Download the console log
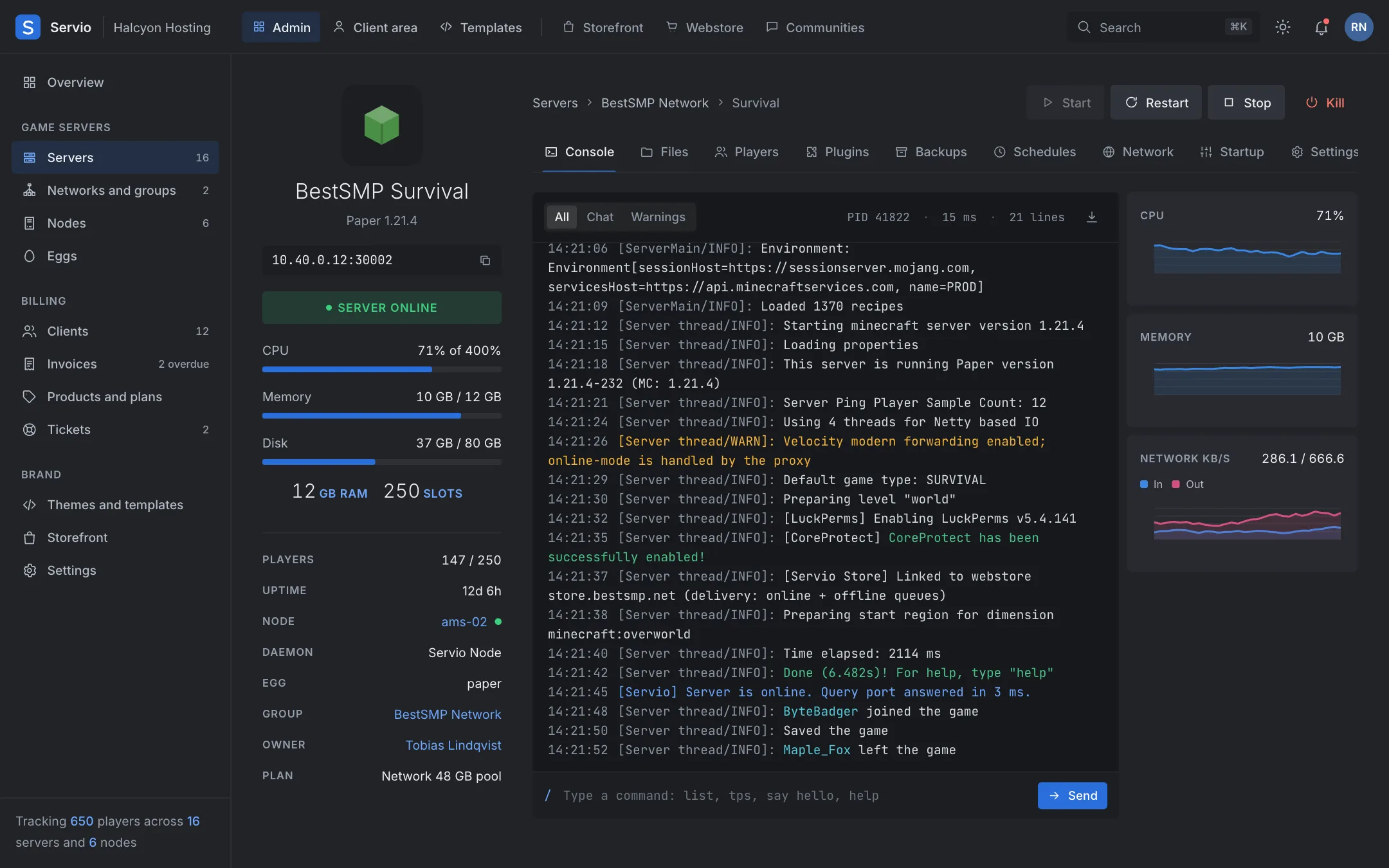The width and height of the screenshot is (1389, 868). 1091,217
